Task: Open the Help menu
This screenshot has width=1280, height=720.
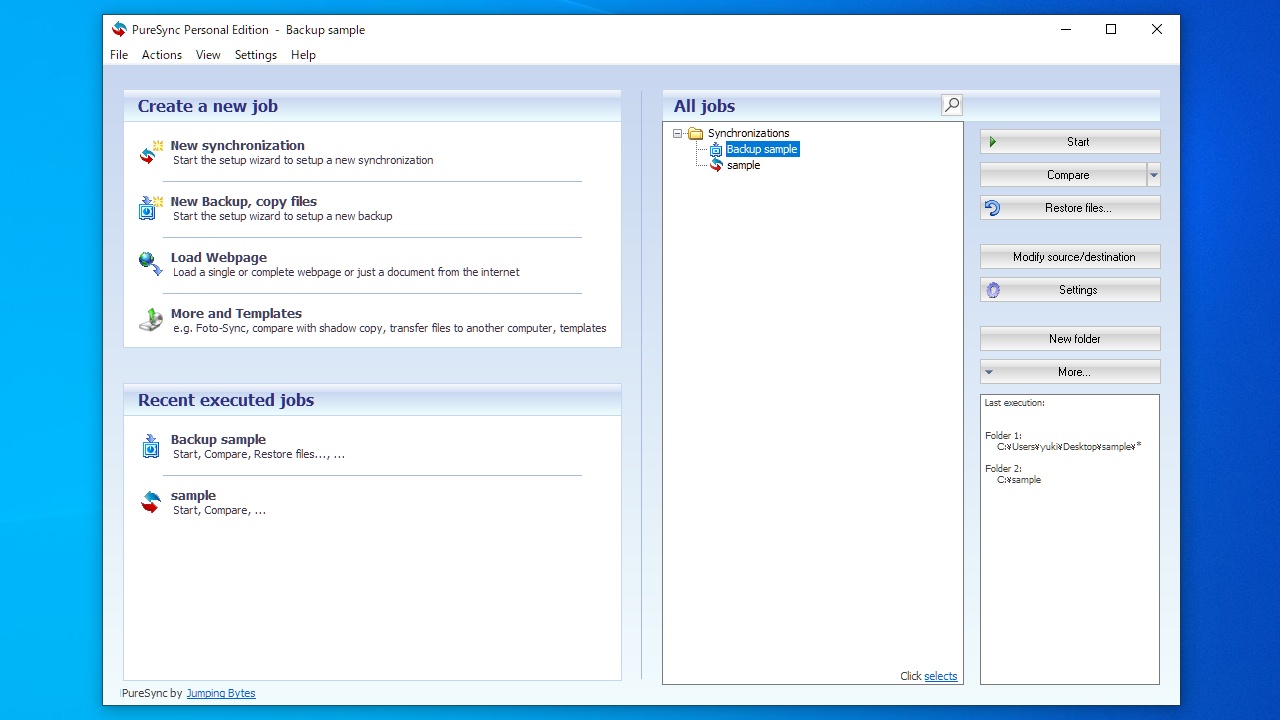Action: [303, 55]
